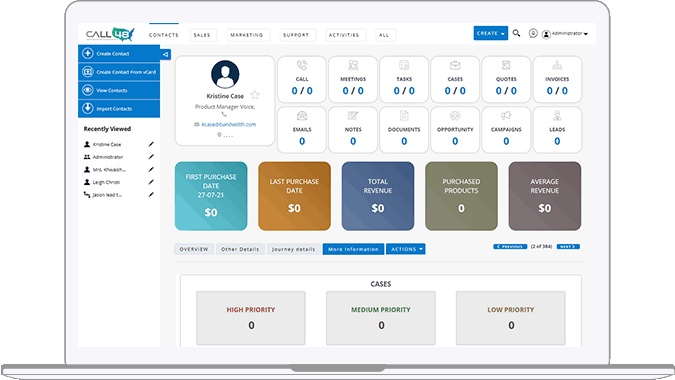The height and width of the screenshot is (380, 675).
Task: Open the CAMPAIGNS megaphone card icon
Action: tap(506, 116)
